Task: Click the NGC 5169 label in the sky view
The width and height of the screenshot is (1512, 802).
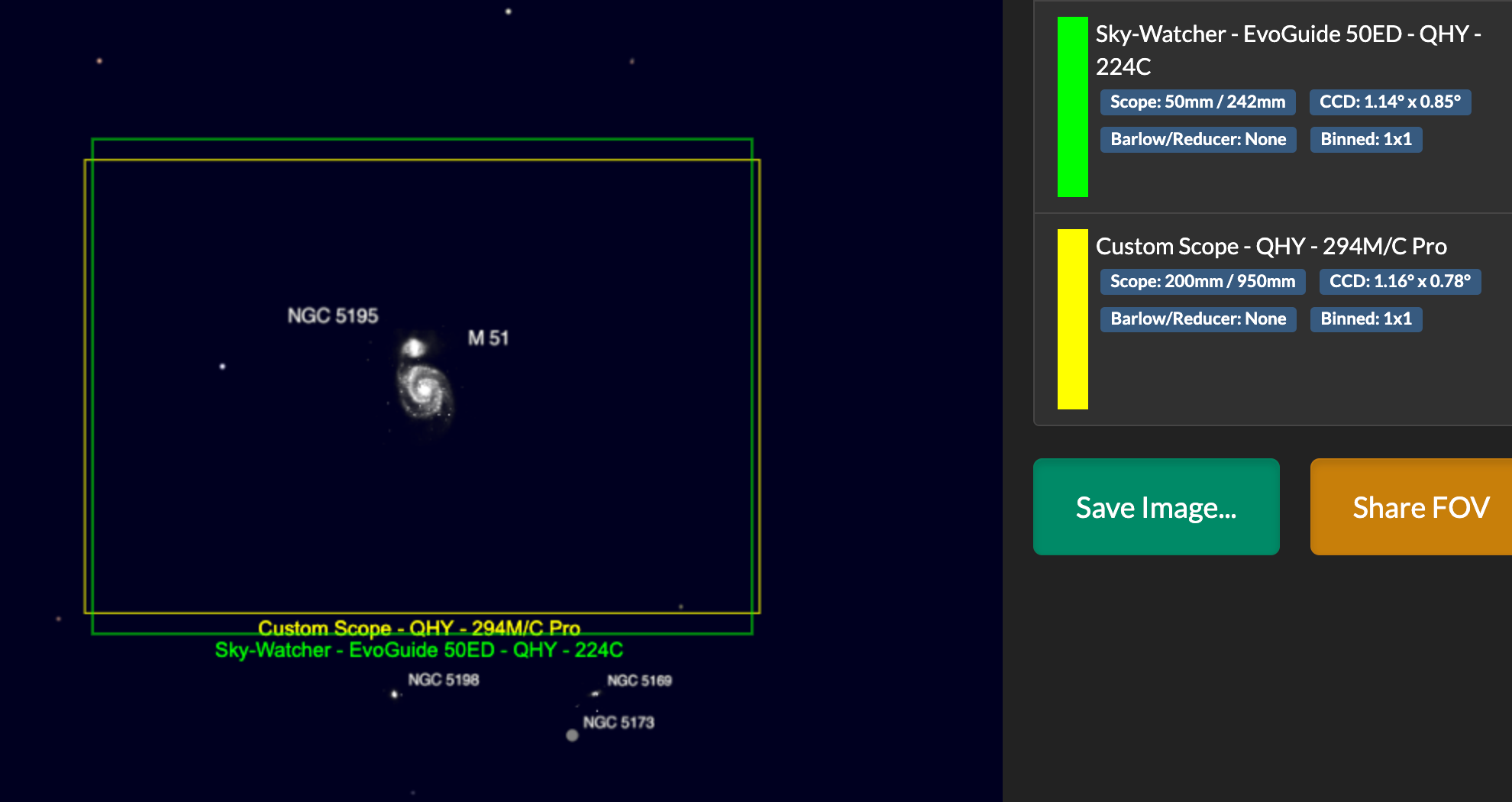Action: [640, 681]
